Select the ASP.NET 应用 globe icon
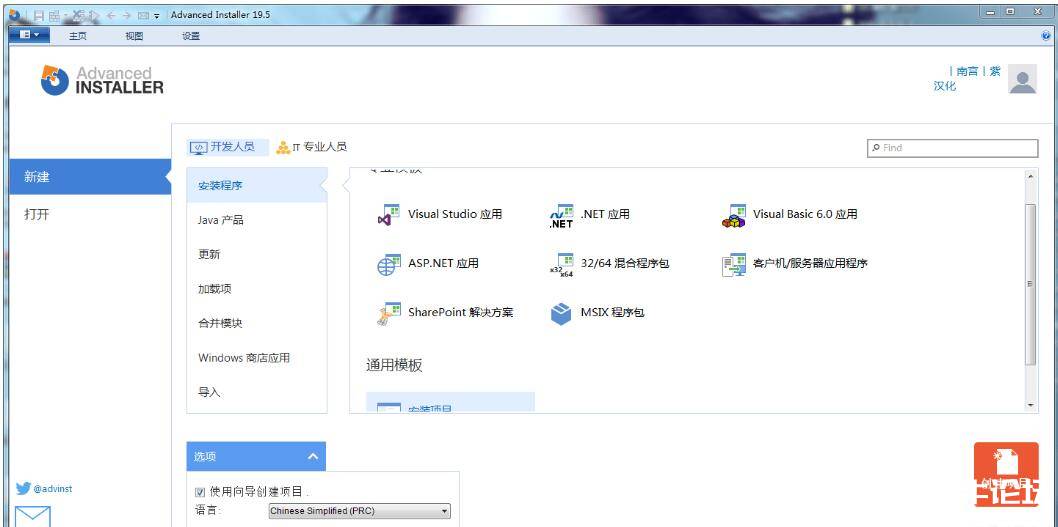Viewport: 1058px width, 527px height. [389, 264]
